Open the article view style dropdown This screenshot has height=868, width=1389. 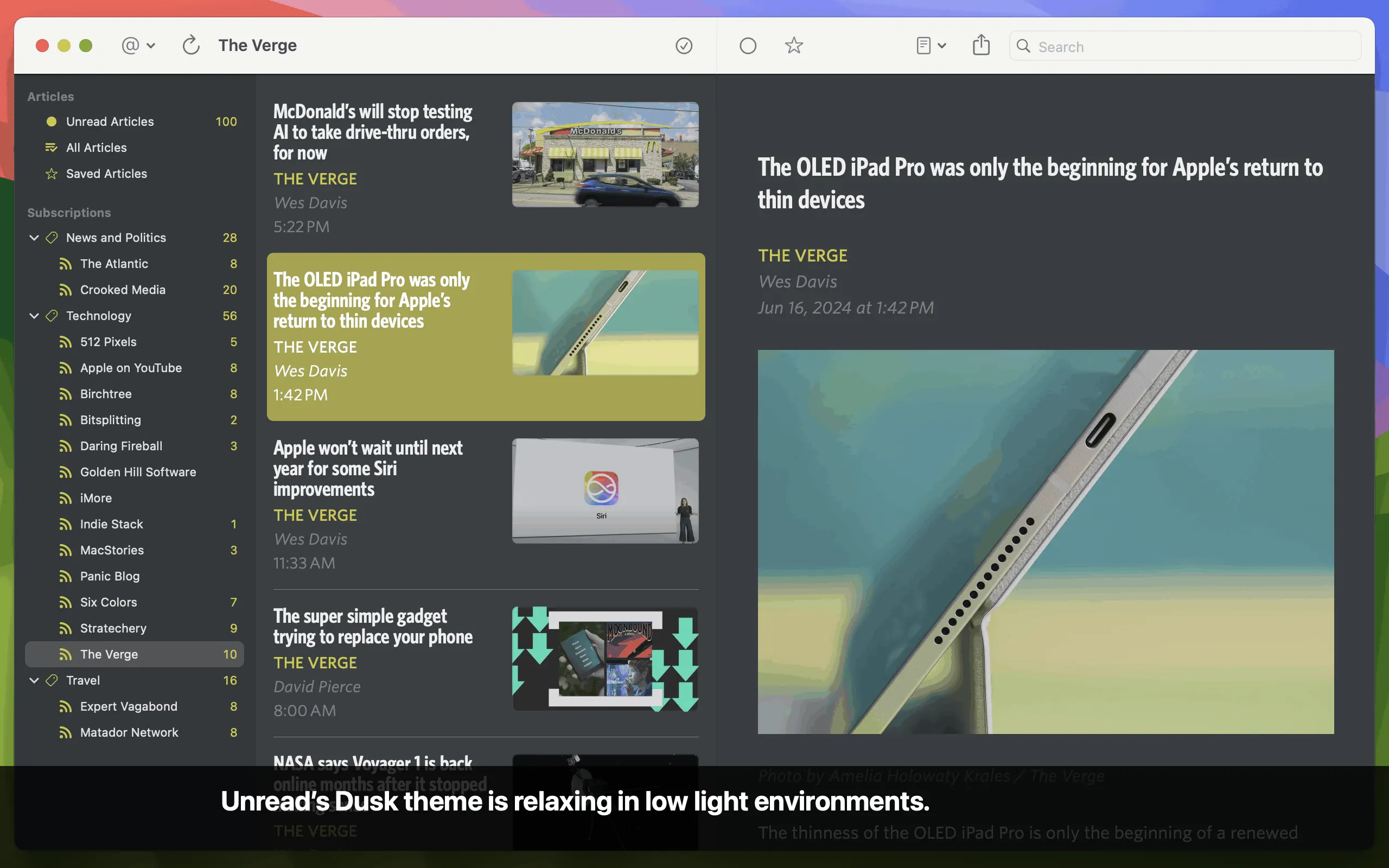coord(931,46)
